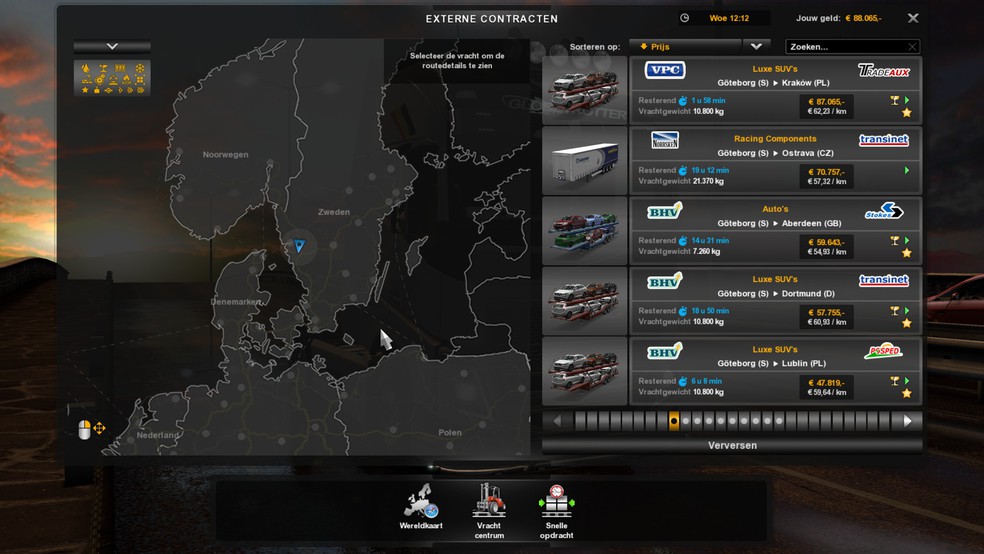The width and height of the screenshot is (984, 554).
Task: Click the Jouw geld € 88.065,- balance
Action: pyautogui.click(x=838, y=18)
